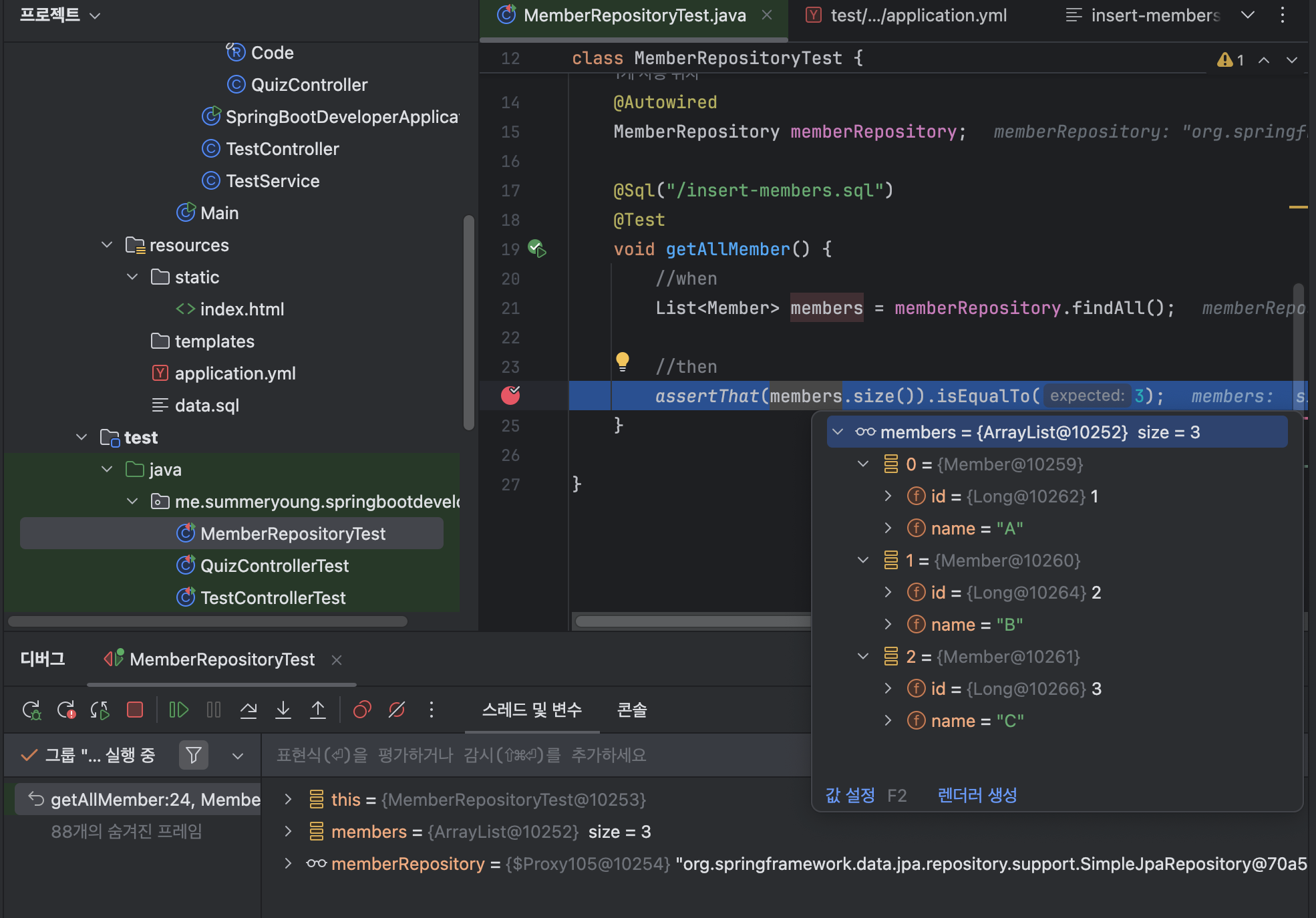1316x918 pixels.
Task: Open View Breakpoints double-circle icon
Action: [362, 710]
